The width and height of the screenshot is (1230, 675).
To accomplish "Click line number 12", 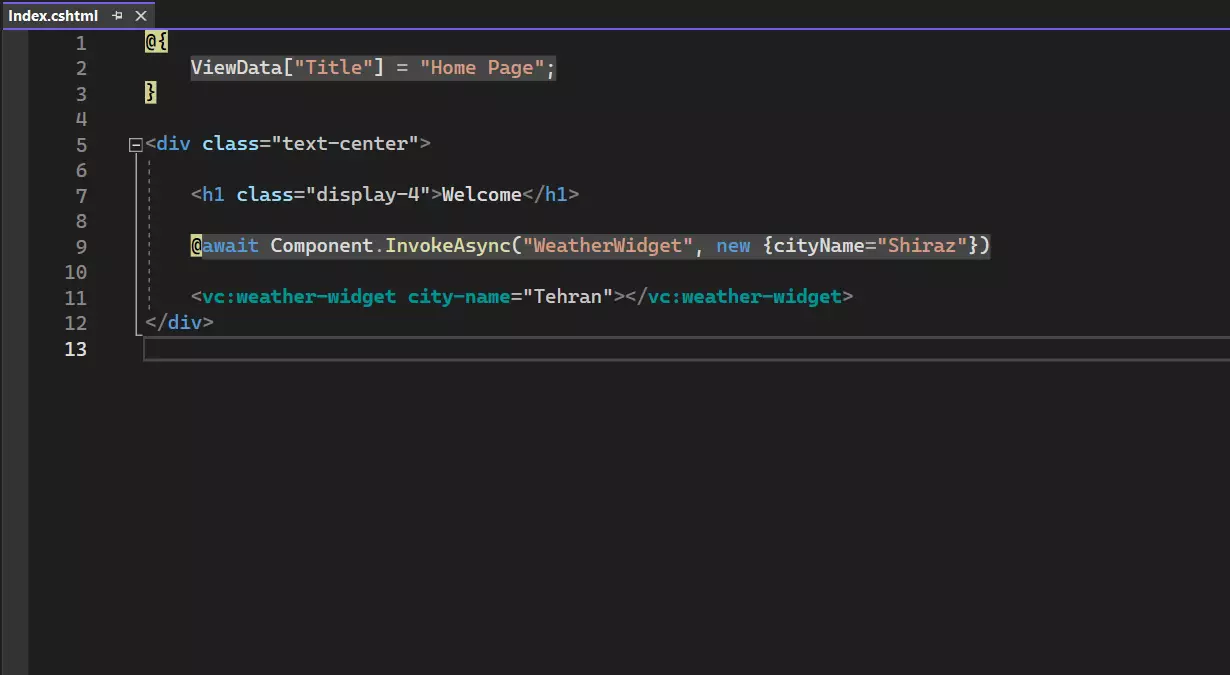I will coord(76,323).
